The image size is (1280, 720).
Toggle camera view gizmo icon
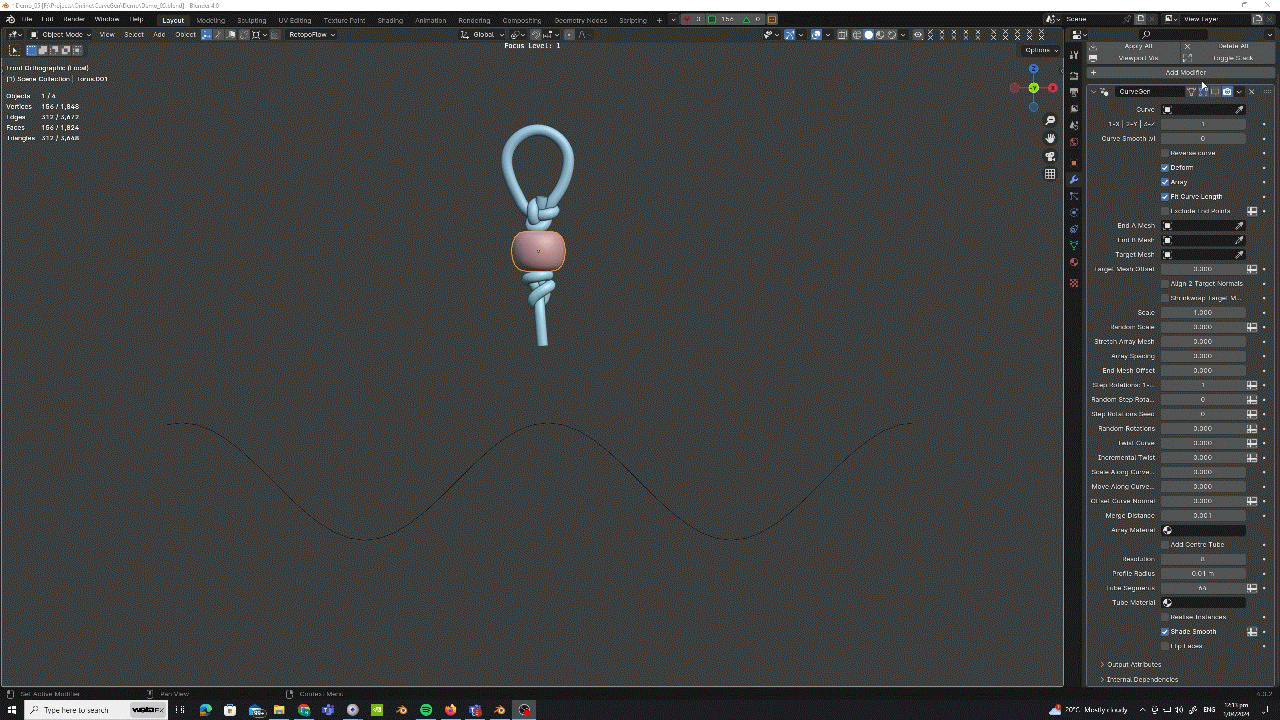click(x=1050, y=156)
